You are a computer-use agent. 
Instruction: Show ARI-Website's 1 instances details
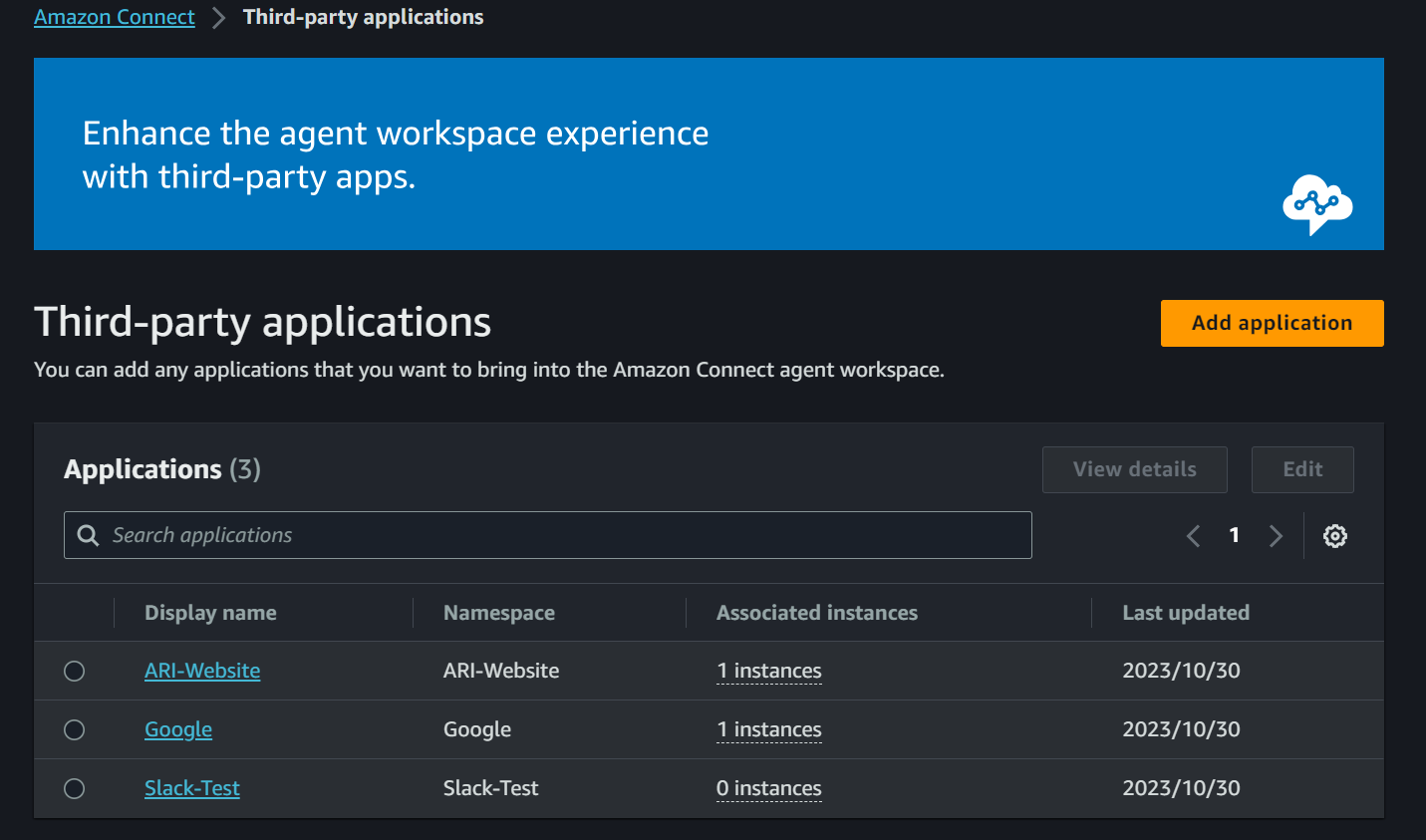pyautogui.click(x=769, y=671)
